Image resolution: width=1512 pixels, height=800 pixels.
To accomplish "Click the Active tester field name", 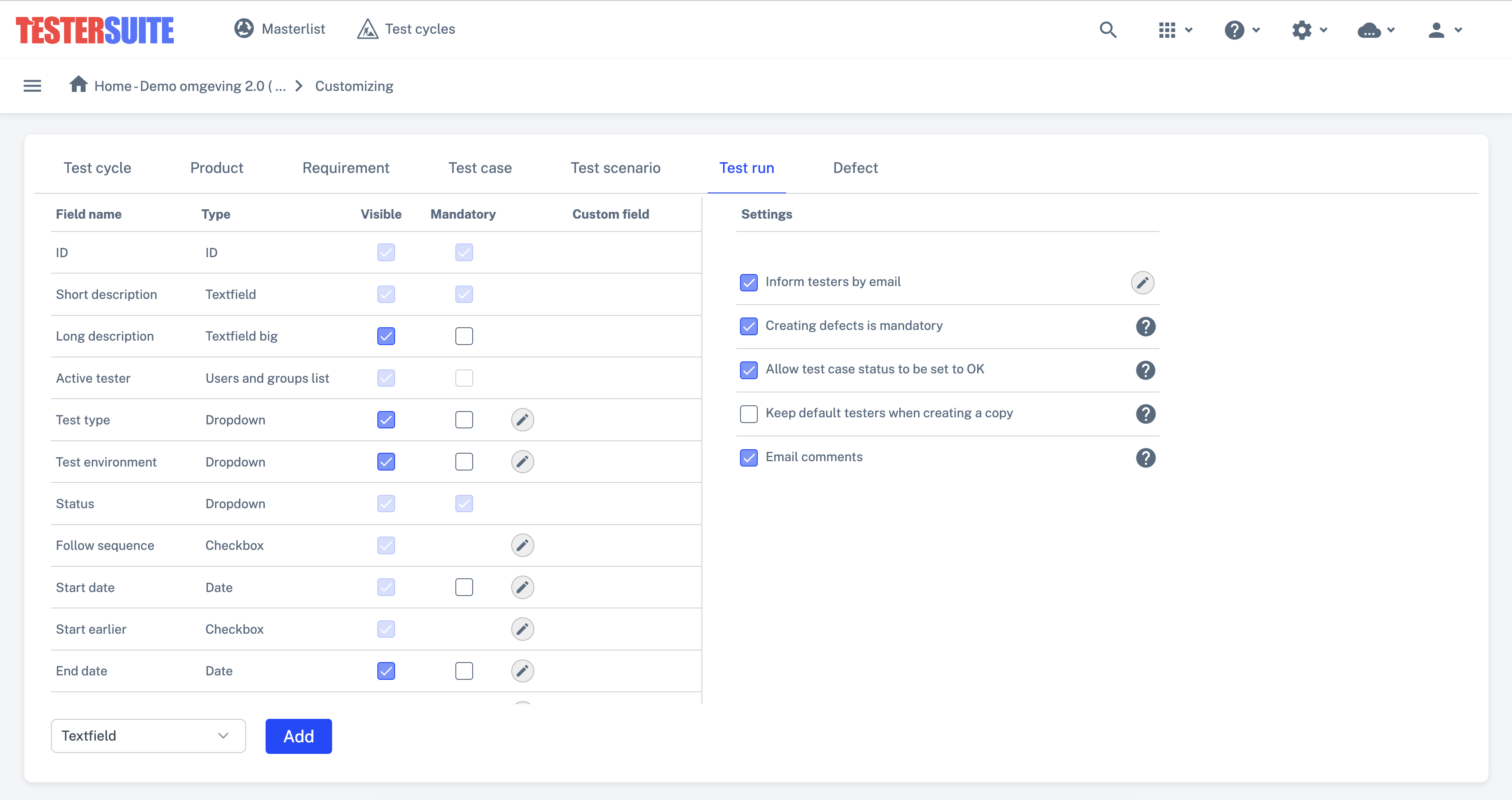I will pos(93,378).
